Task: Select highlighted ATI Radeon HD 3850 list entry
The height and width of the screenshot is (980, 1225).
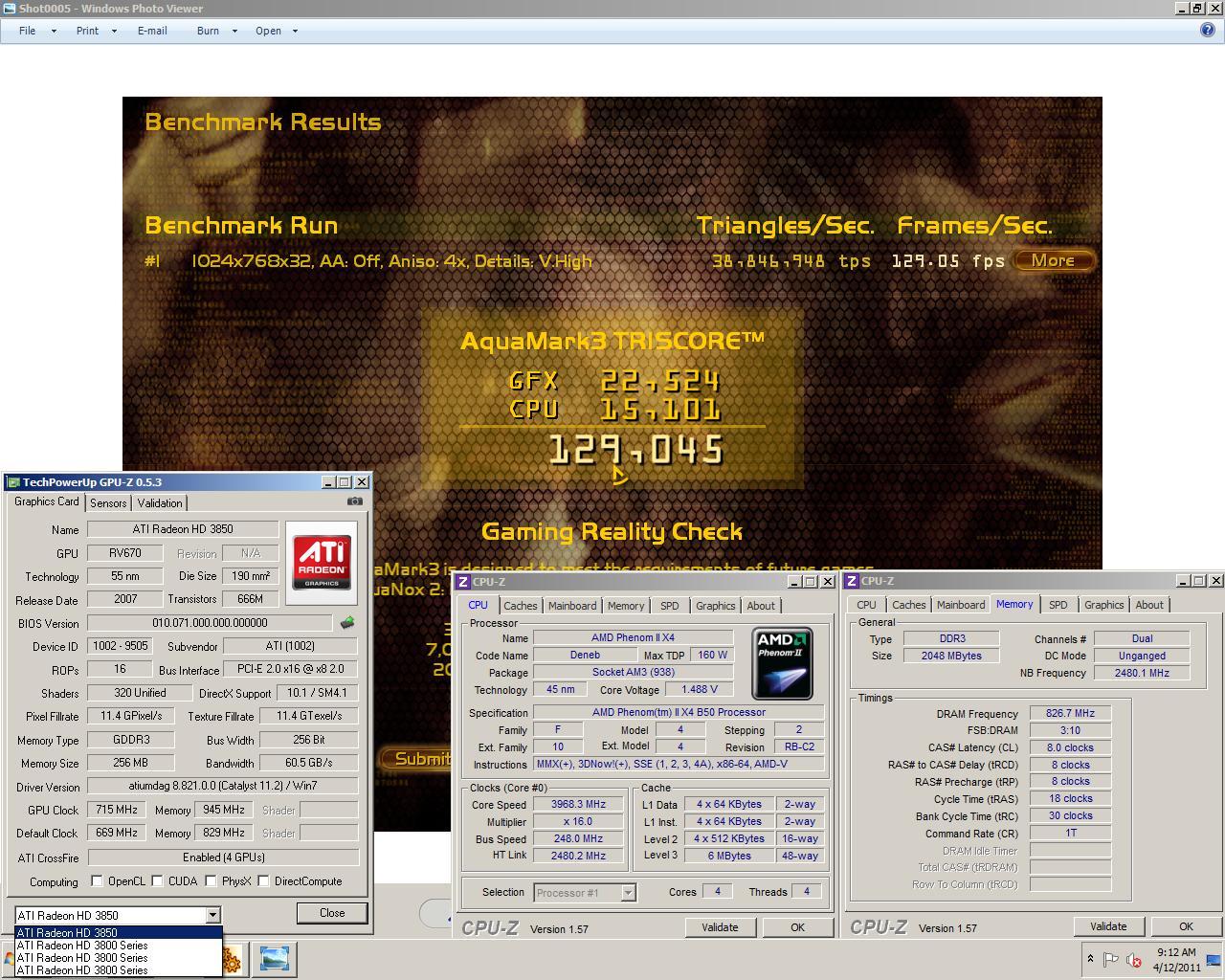Action: click(x=119, y=933)
